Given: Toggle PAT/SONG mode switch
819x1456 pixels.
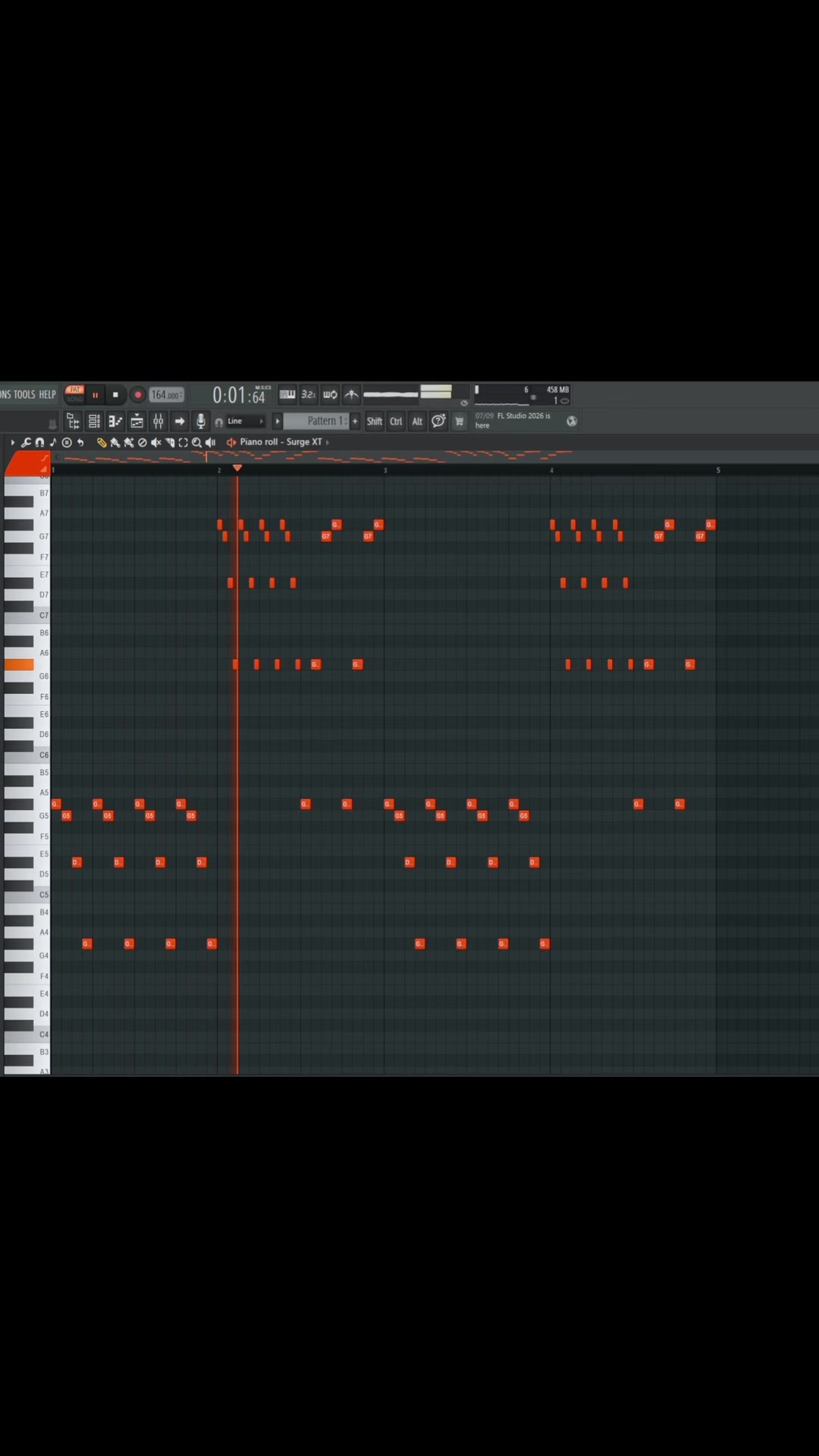Looking at the screenshot, I should pyautogui.click(x=74, y=394).
